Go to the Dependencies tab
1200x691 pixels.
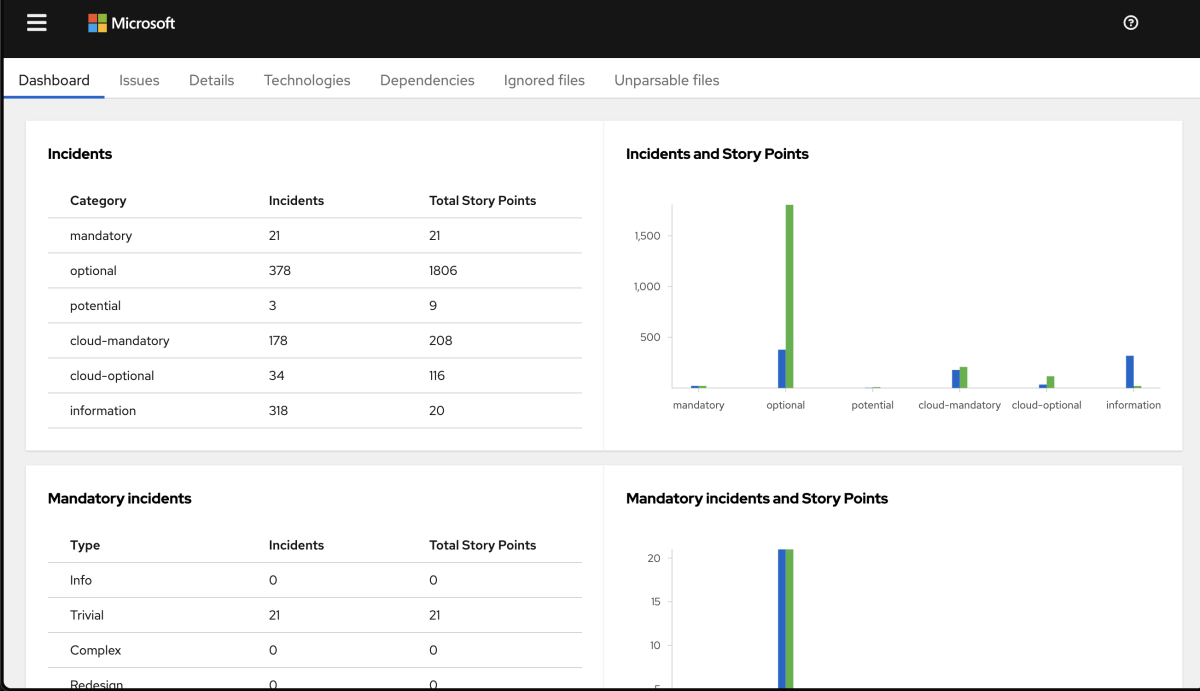pyautogui.click(x=427, y=80)
